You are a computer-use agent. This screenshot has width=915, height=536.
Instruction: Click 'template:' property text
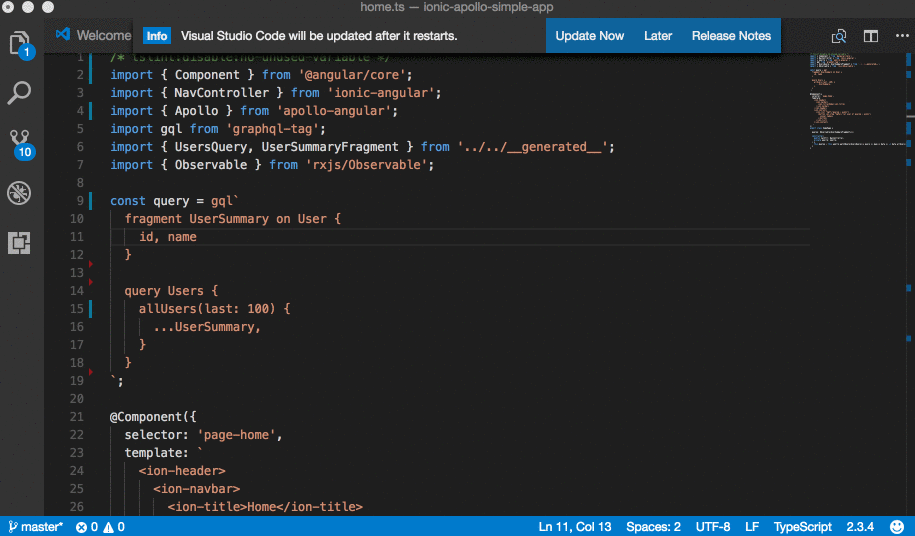point(156,453)
